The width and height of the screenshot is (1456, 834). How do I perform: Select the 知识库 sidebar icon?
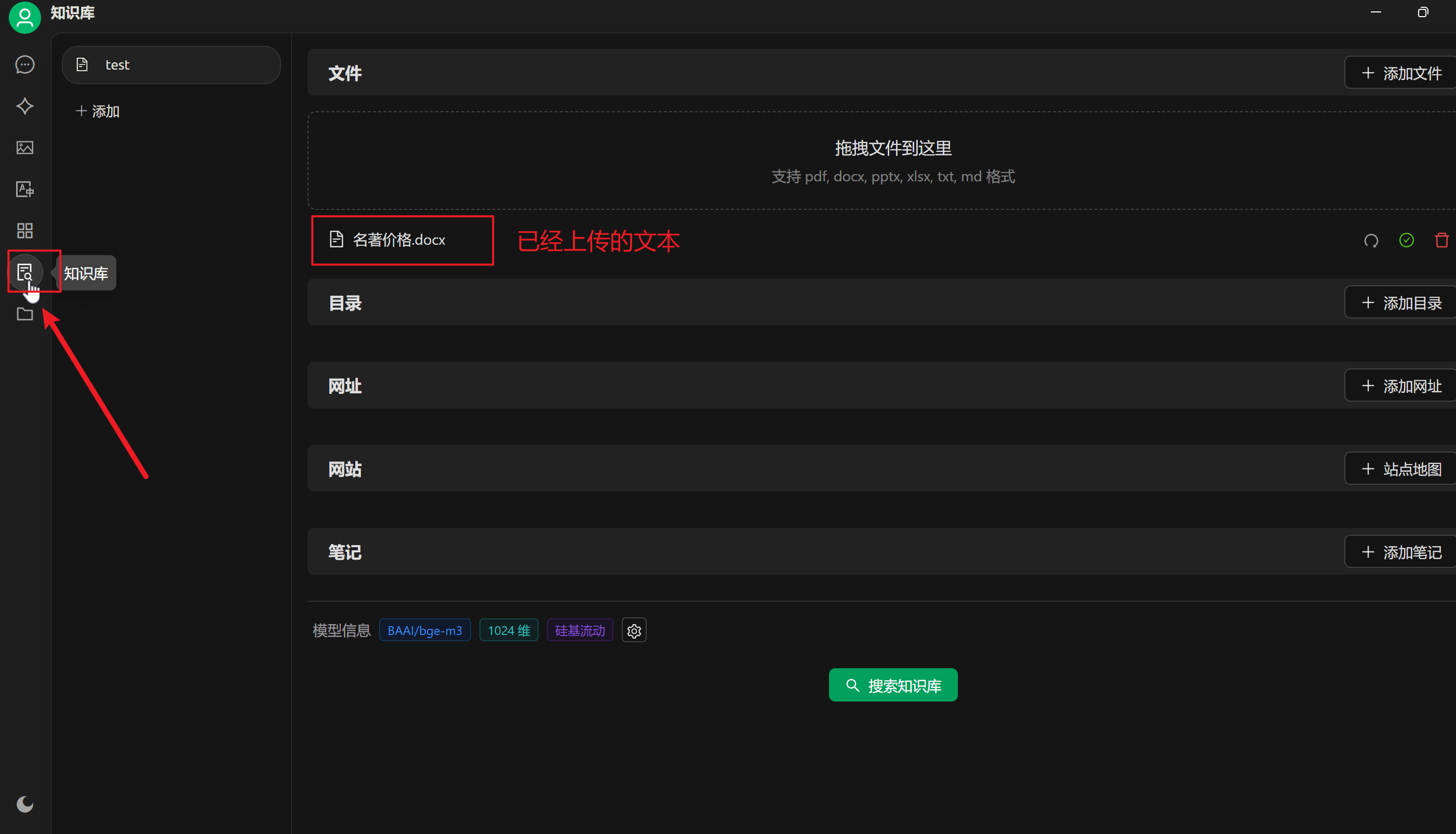[24, 272]
